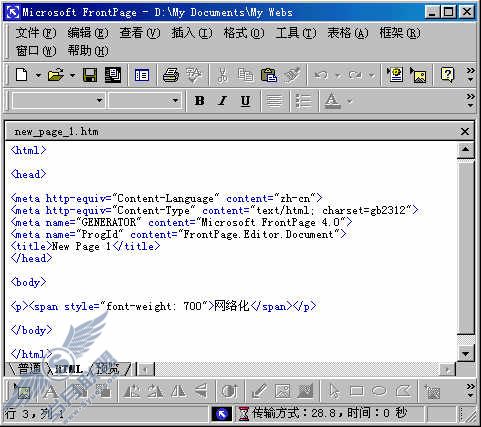481x427 pixels.
Task: Paste with the clipboard icon
Action: [269, 75]
